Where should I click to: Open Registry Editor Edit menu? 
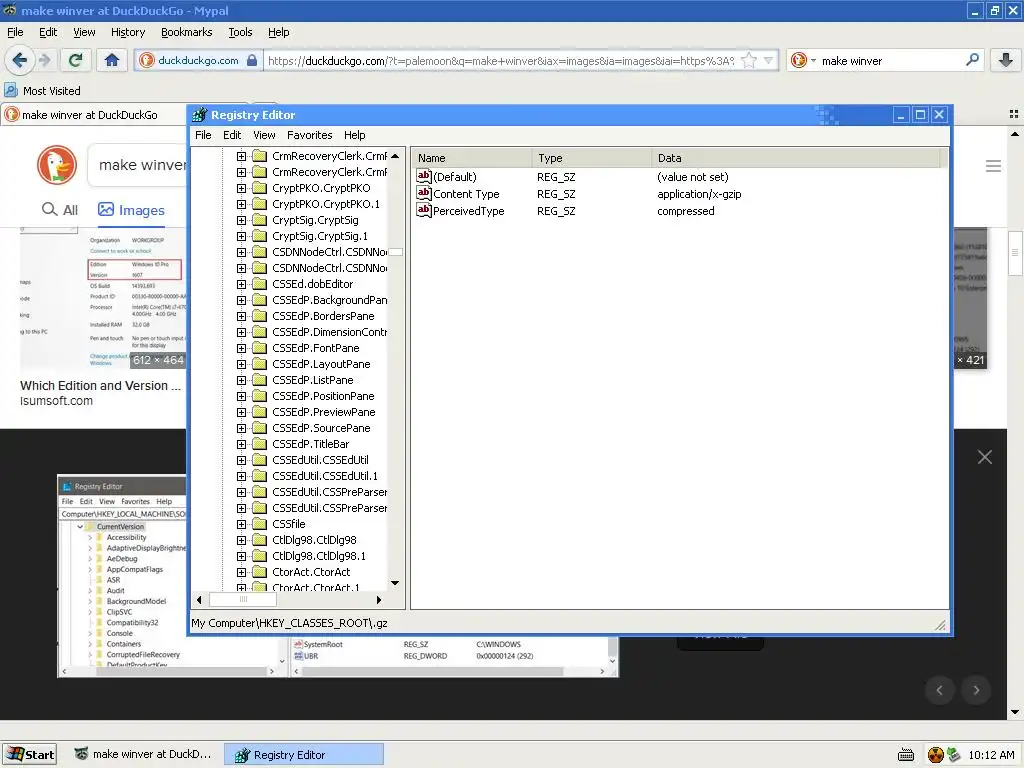pyautogui.click(x=232, y=135)
